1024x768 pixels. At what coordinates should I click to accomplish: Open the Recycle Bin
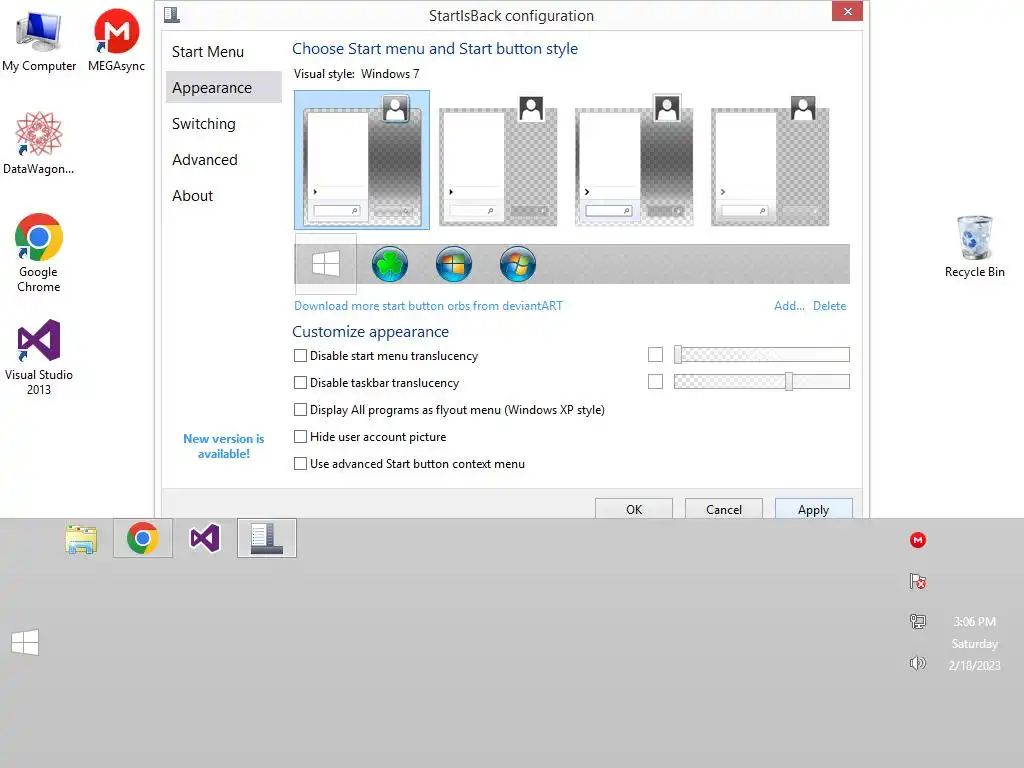point(974,246)
